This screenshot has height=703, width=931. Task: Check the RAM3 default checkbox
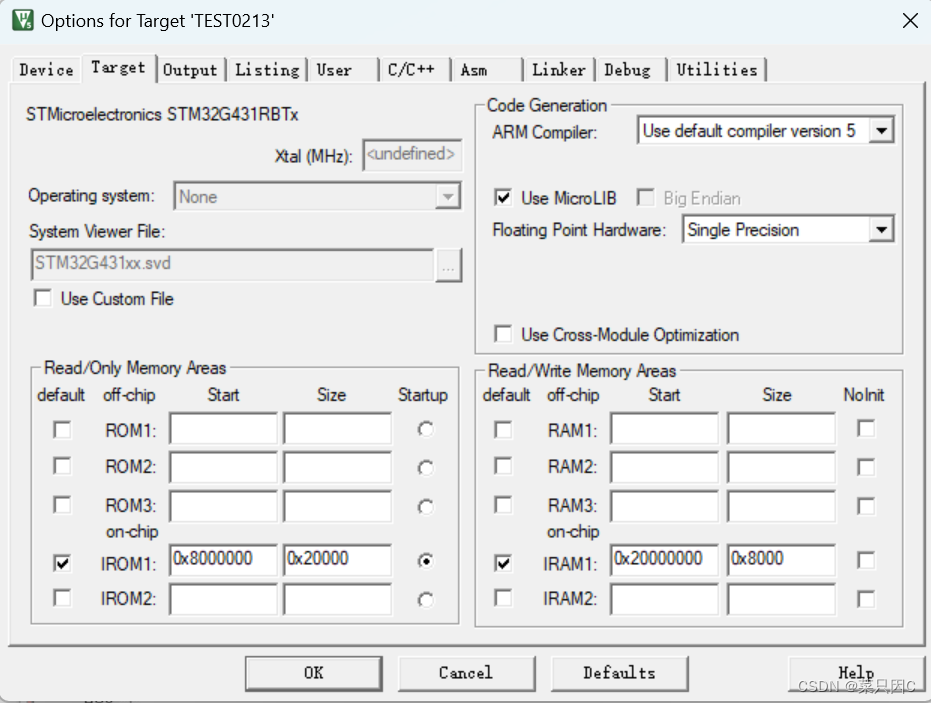[x=503, y=505]
